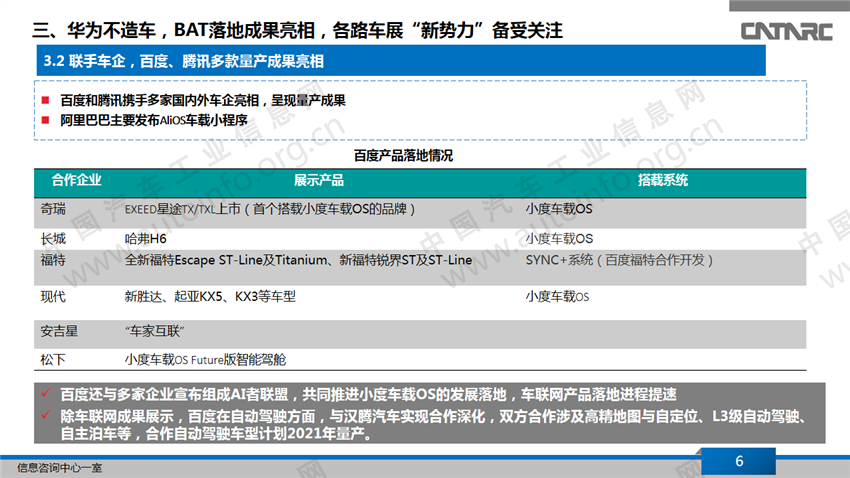
Task: Click 小度车载OS in the 现代 row
Action: point(557,296)
